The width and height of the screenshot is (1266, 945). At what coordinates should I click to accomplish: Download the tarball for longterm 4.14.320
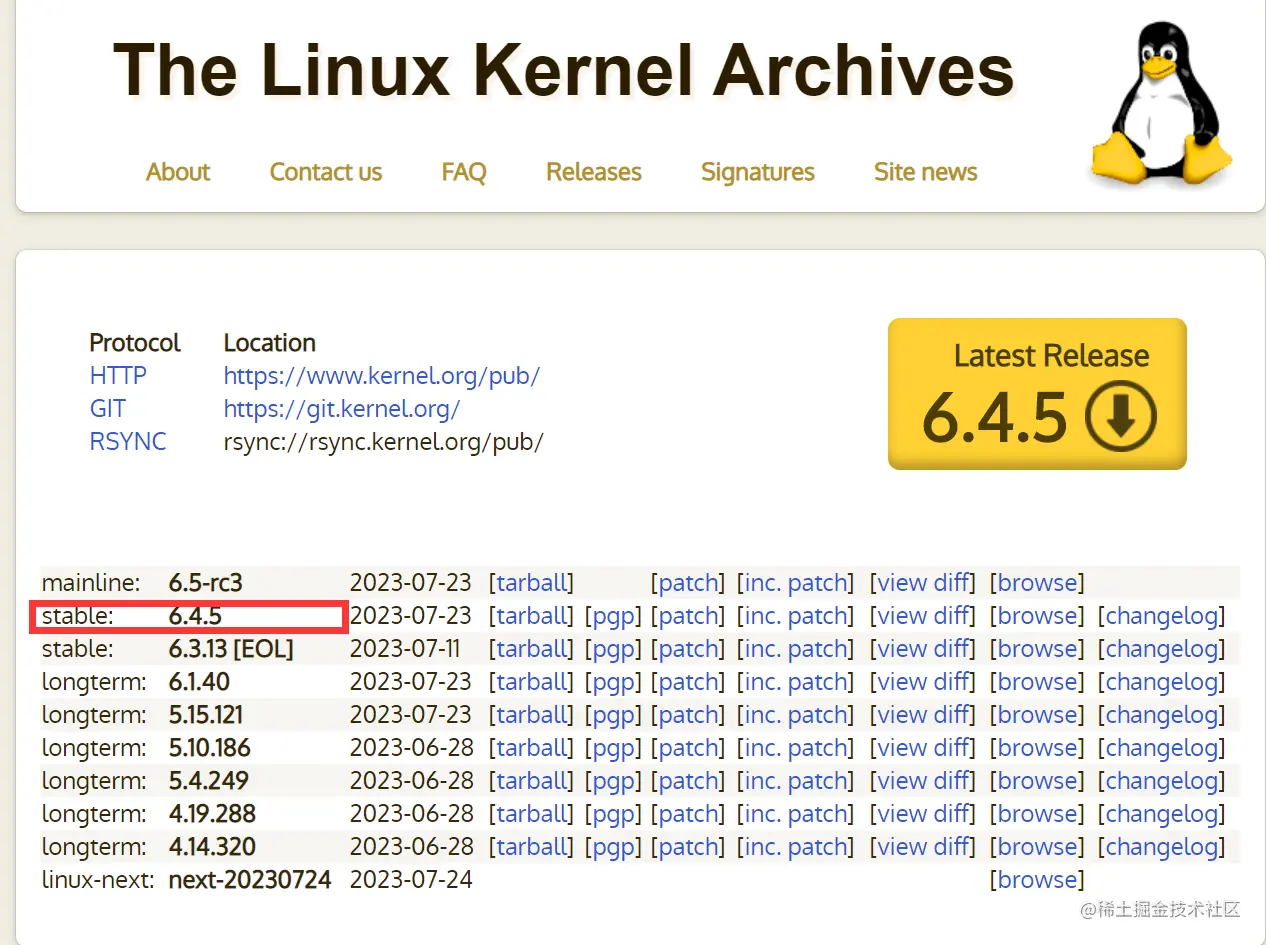coord(532,847)
